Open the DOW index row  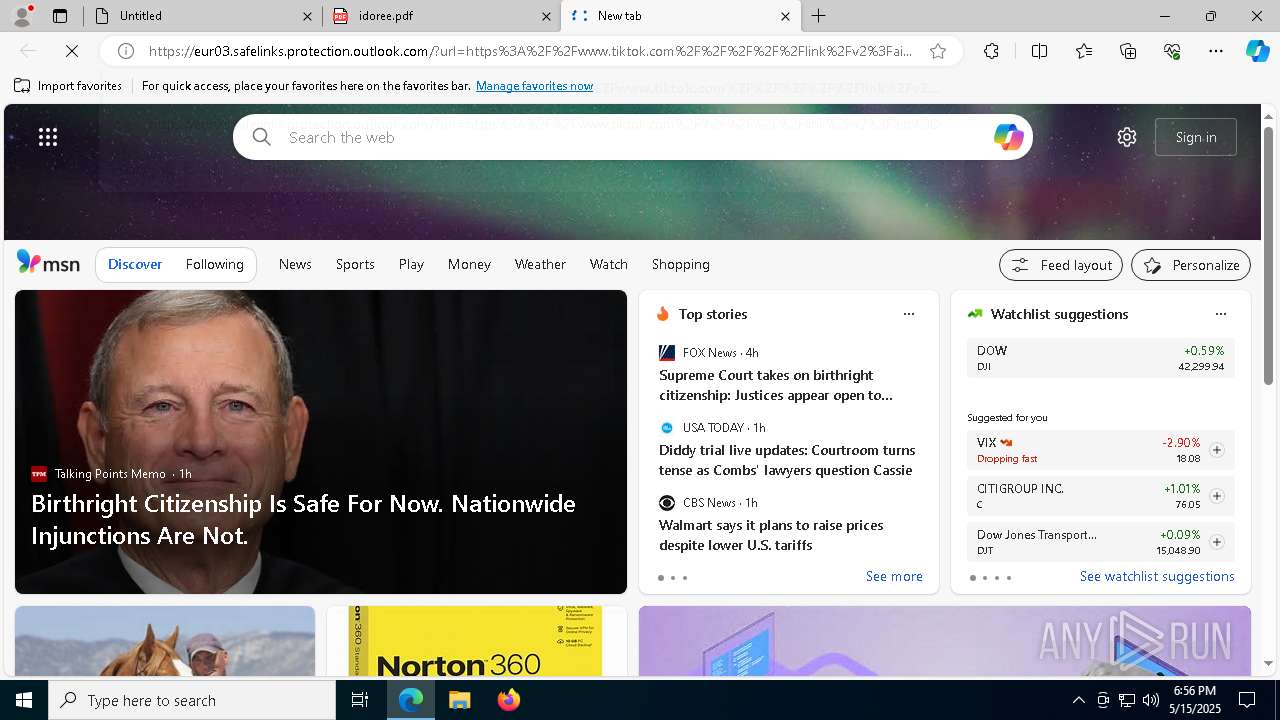tap(1100, 358)
